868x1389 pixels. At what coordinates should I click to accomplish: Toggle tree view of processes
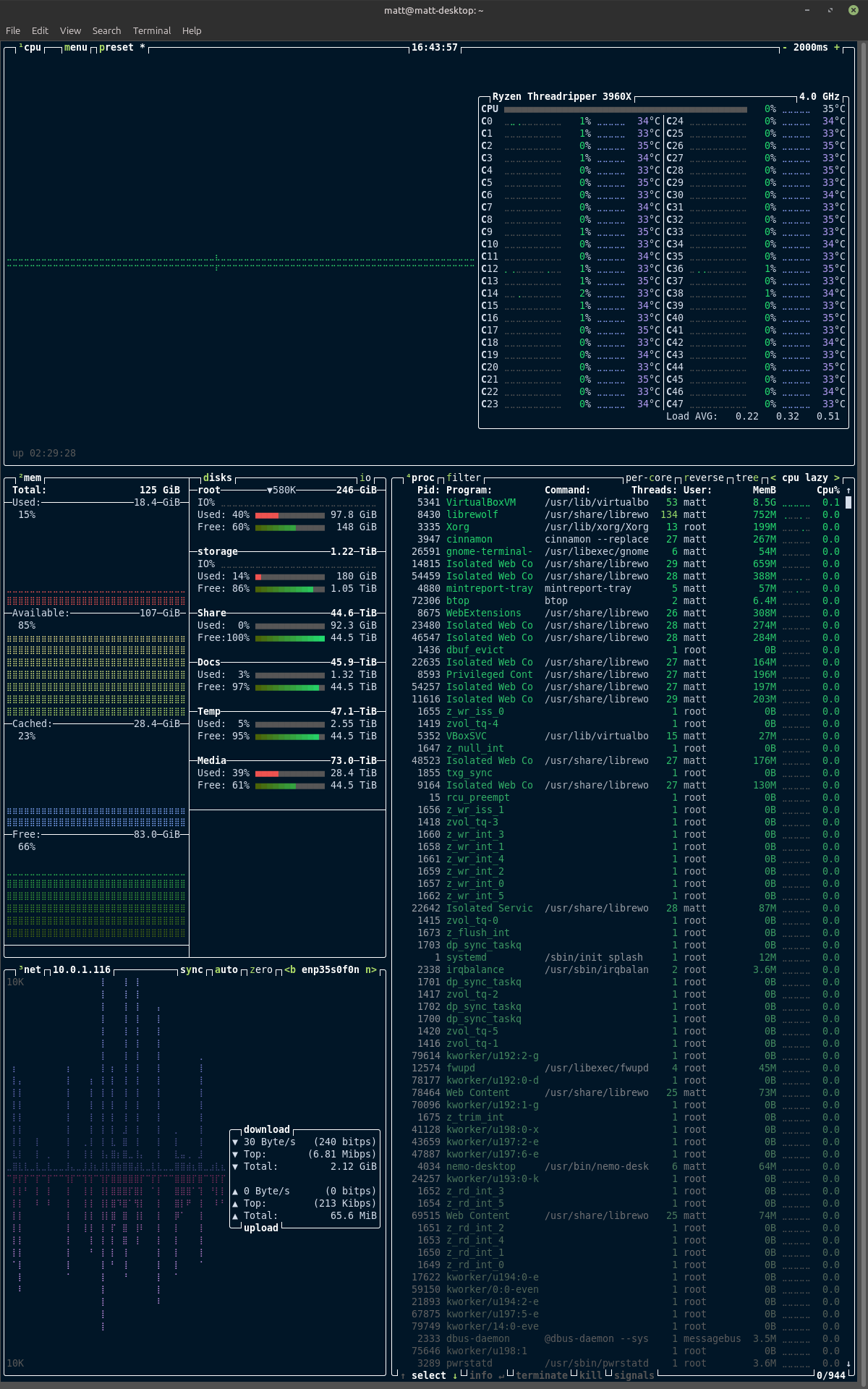click(747, 478)
